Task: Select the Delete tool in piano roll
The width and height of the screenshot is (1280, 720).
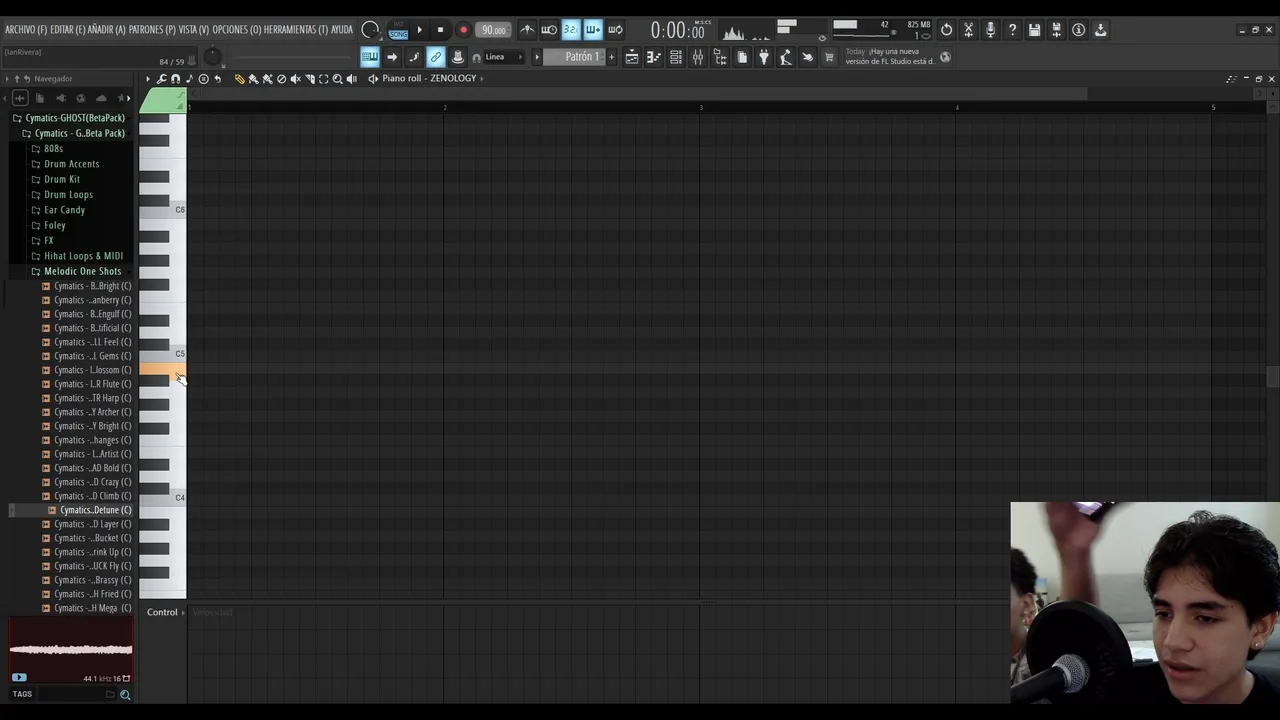Action: coord(281,78)
